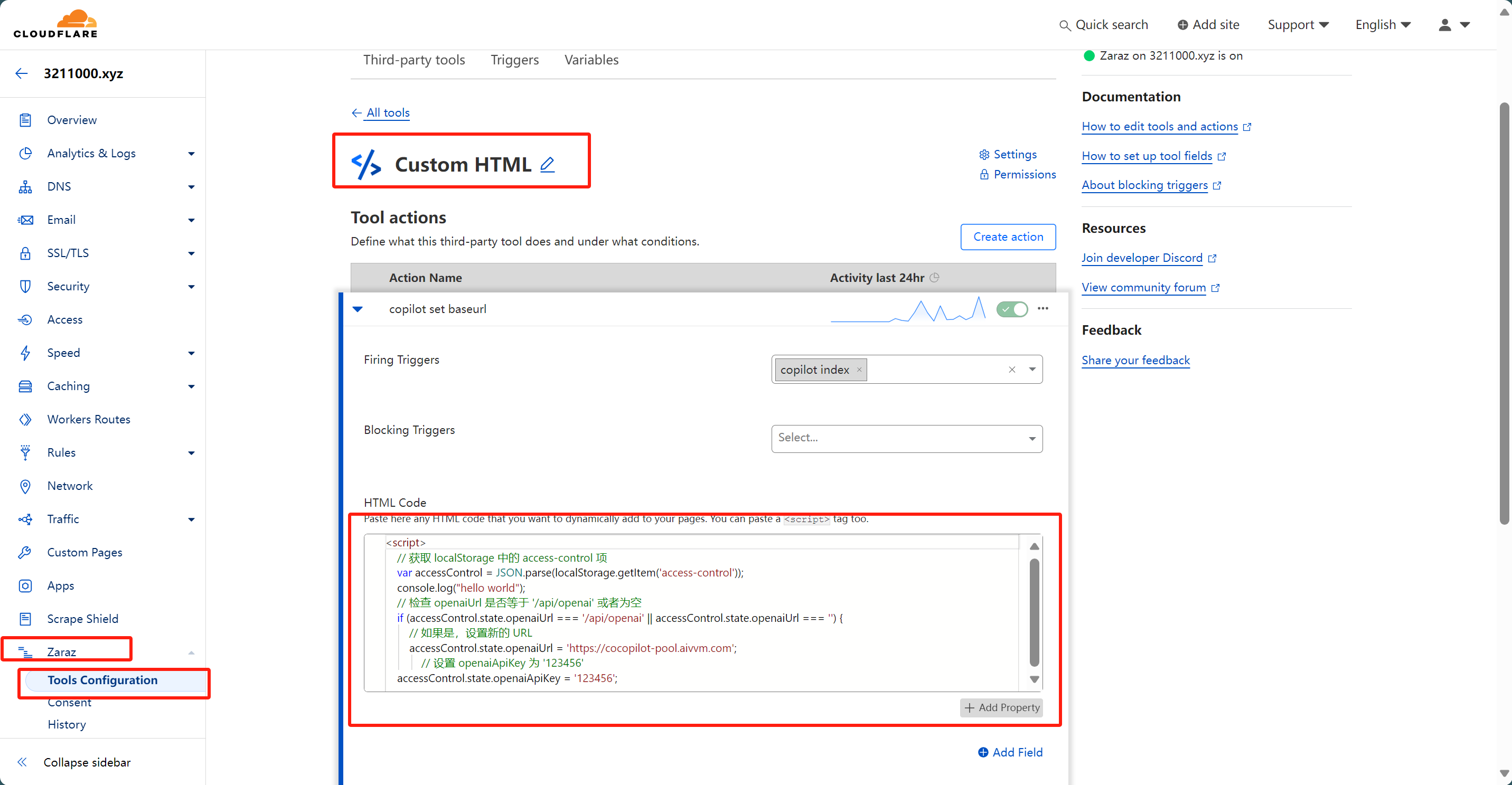Open Consent under Zaraz

[69, 702]
